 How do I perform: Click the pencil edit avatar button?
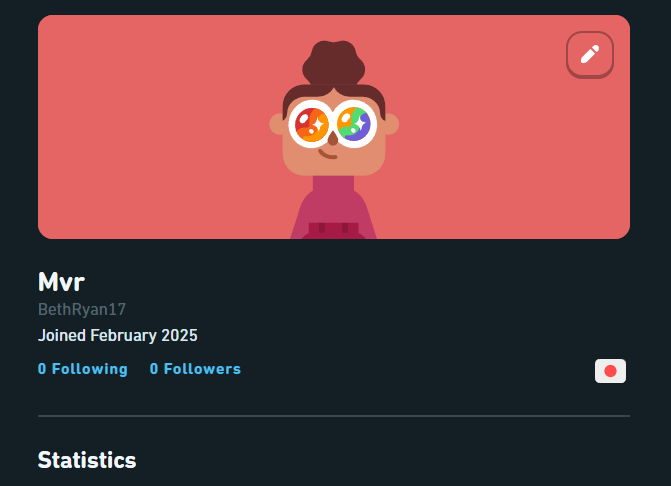[x=590, y=54]
